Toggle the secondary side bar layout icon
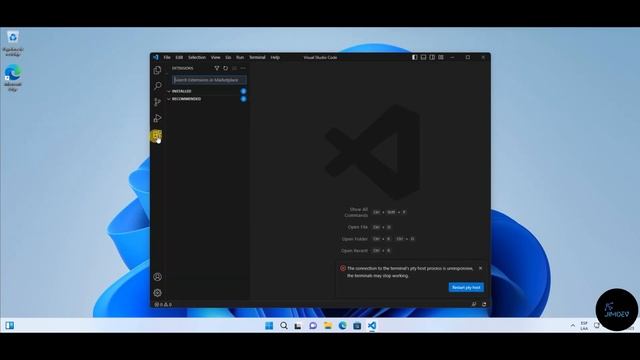This screenshot has width=640, height=360. point(432,58)
